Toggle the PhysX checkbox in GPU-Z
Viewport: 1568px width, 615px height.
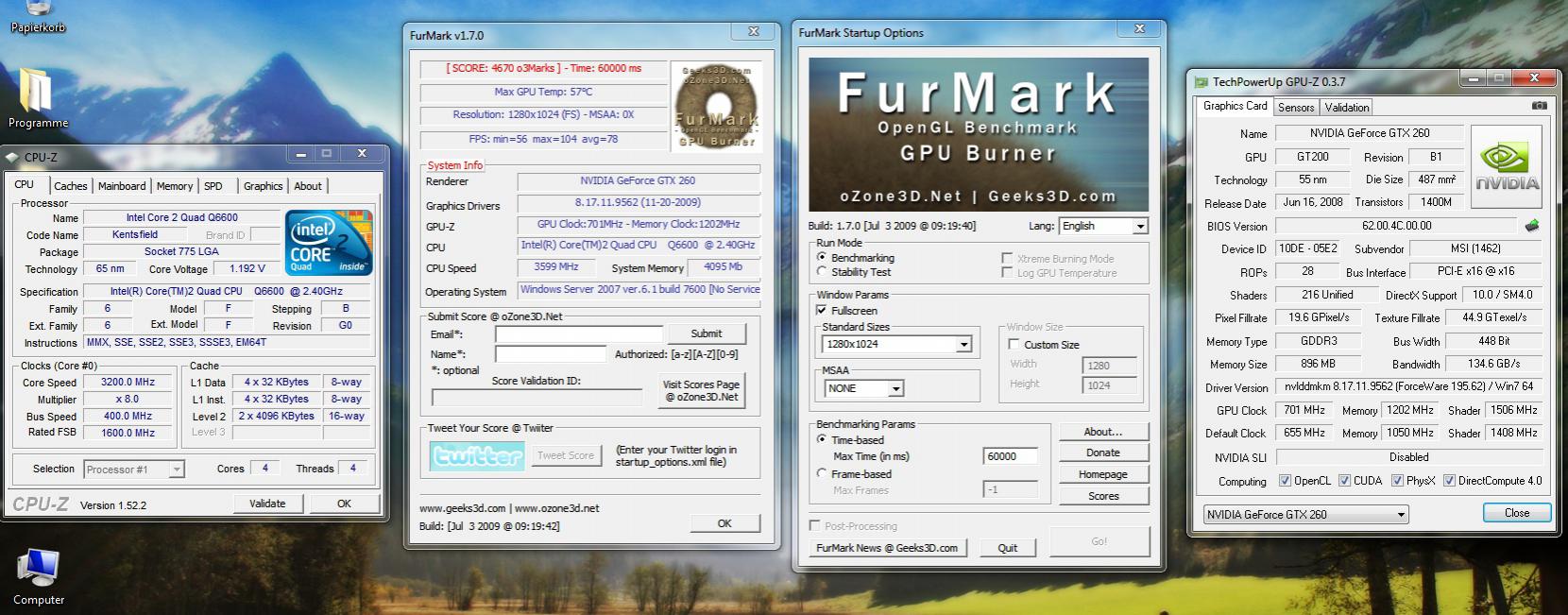click(x=1397, y=480)
